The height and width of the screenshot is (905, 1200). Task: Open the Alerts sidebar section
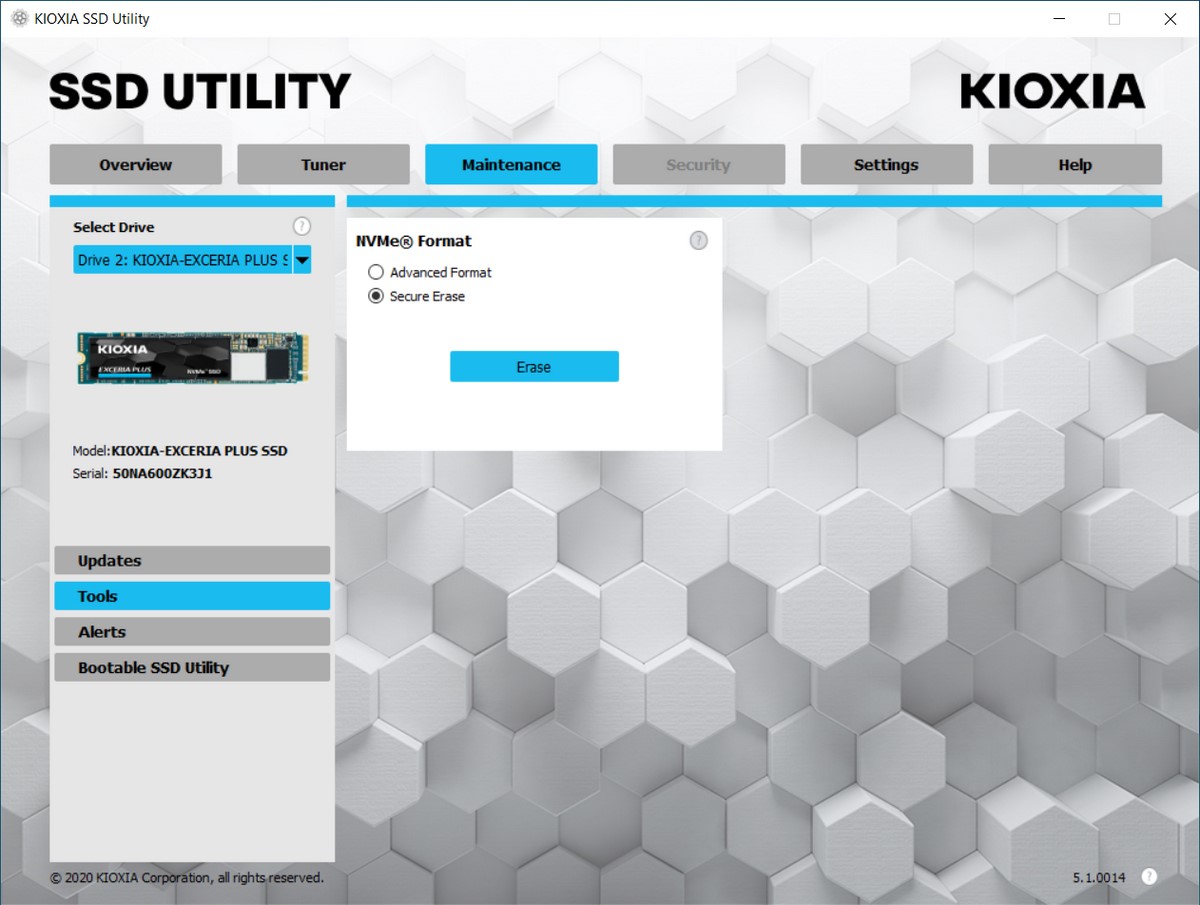coord(192,632)
